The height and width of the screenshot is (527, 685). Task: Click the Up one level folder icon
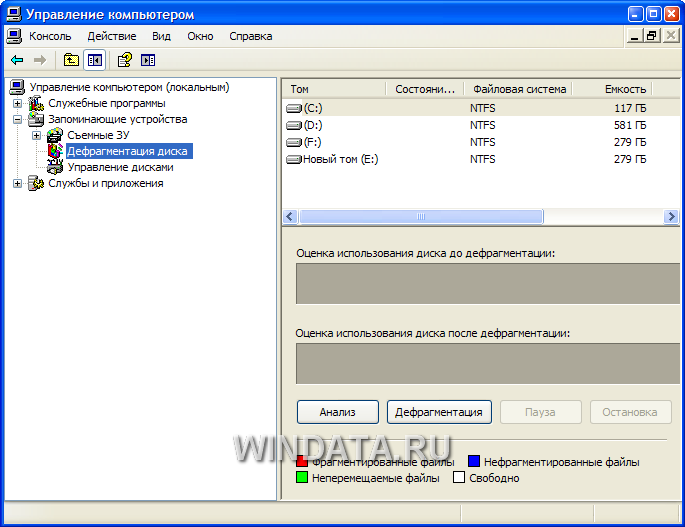71,60
